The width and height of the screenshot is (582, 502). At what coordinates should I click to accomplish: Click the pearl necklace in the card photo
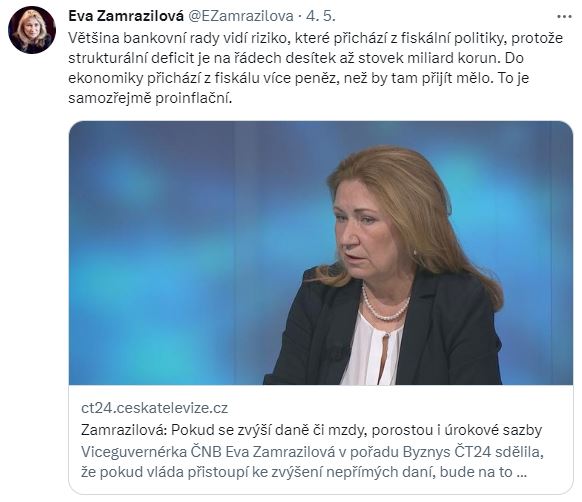[386, 303]
